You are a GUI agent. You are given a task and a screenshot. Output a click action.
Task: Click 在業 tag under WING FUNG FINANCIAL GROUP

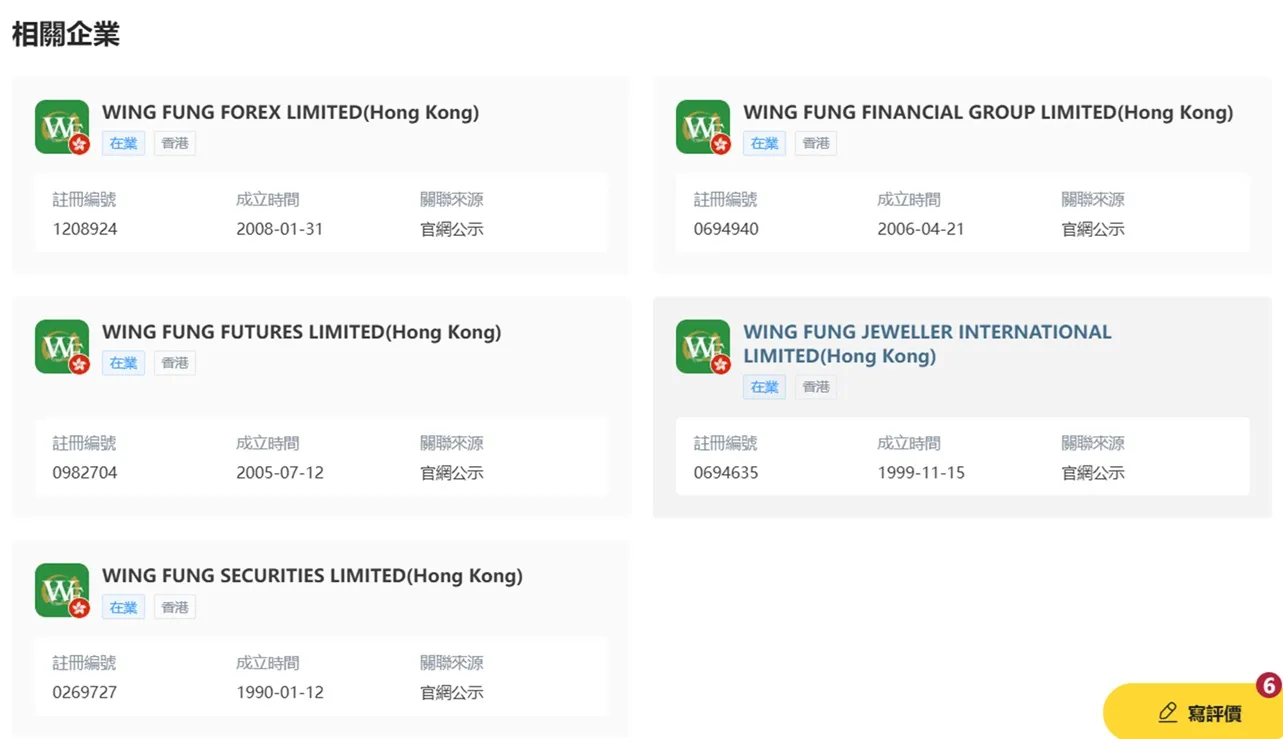pyautogui.click(x=764, y=143)
